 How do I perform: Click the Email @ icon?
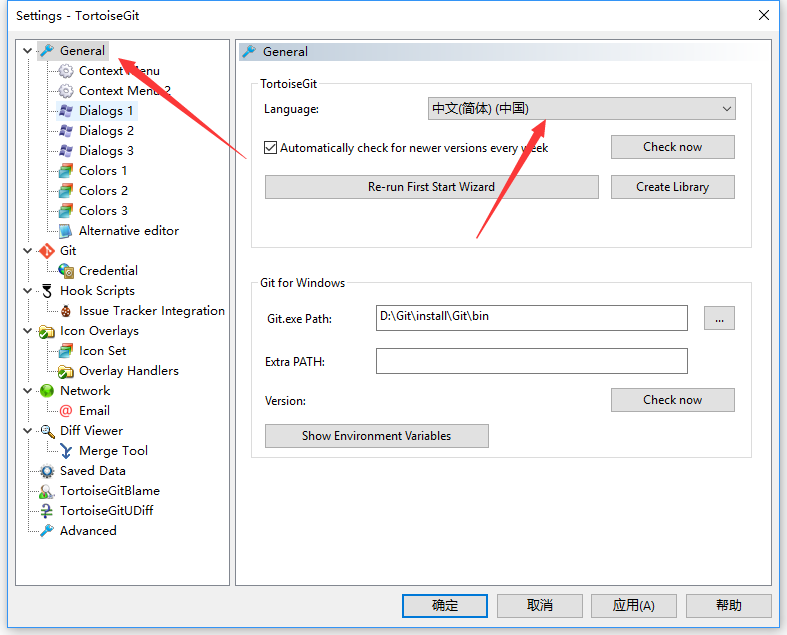(66, 411)
